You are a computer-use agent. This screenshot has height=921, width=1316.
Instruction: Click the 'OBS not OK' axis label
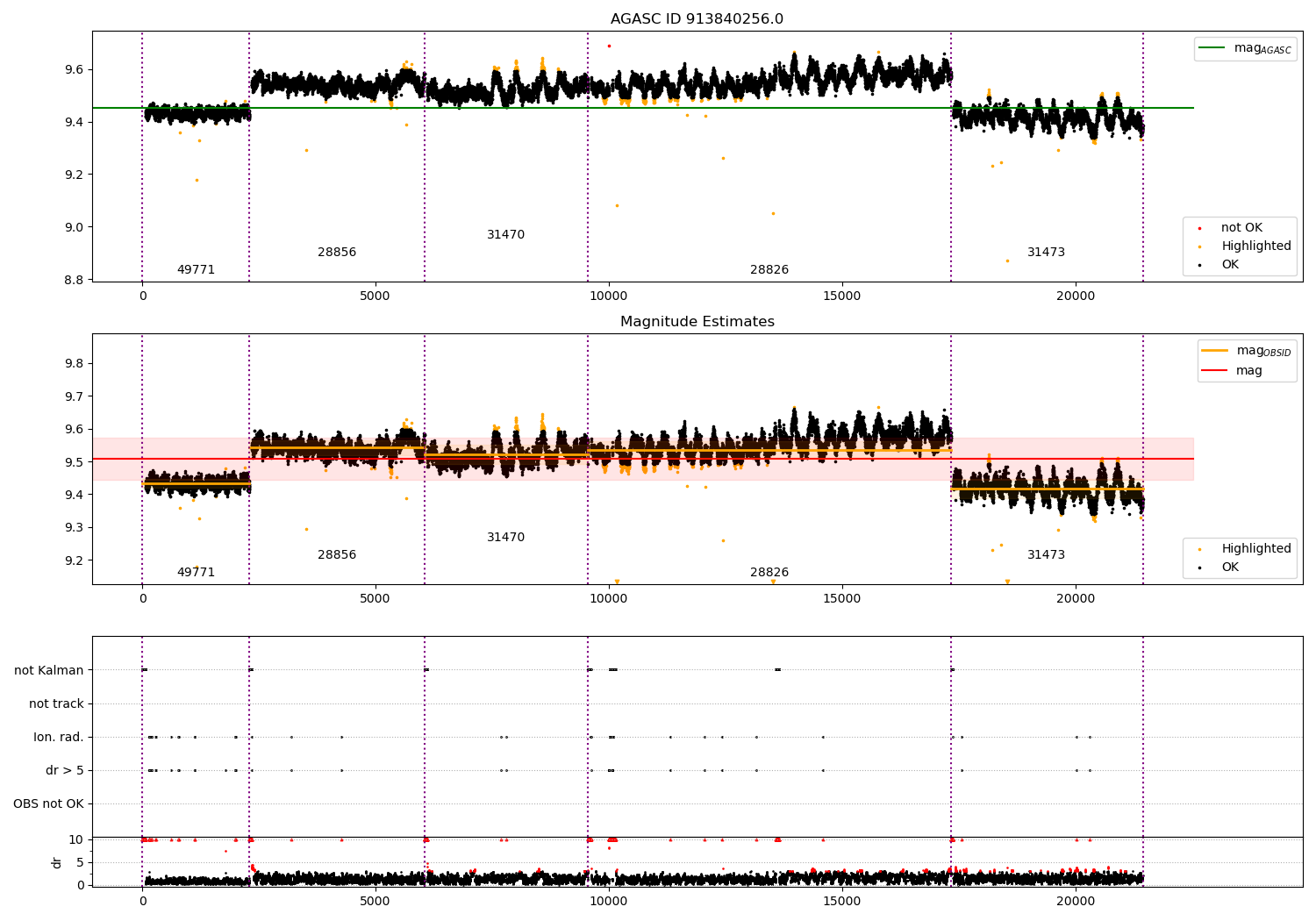coord(48,804)
